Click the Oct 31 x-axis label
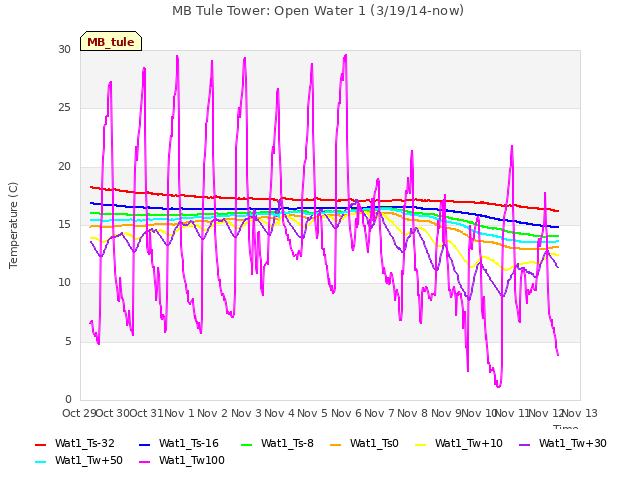640x480 pixels. tap(147, 413)
